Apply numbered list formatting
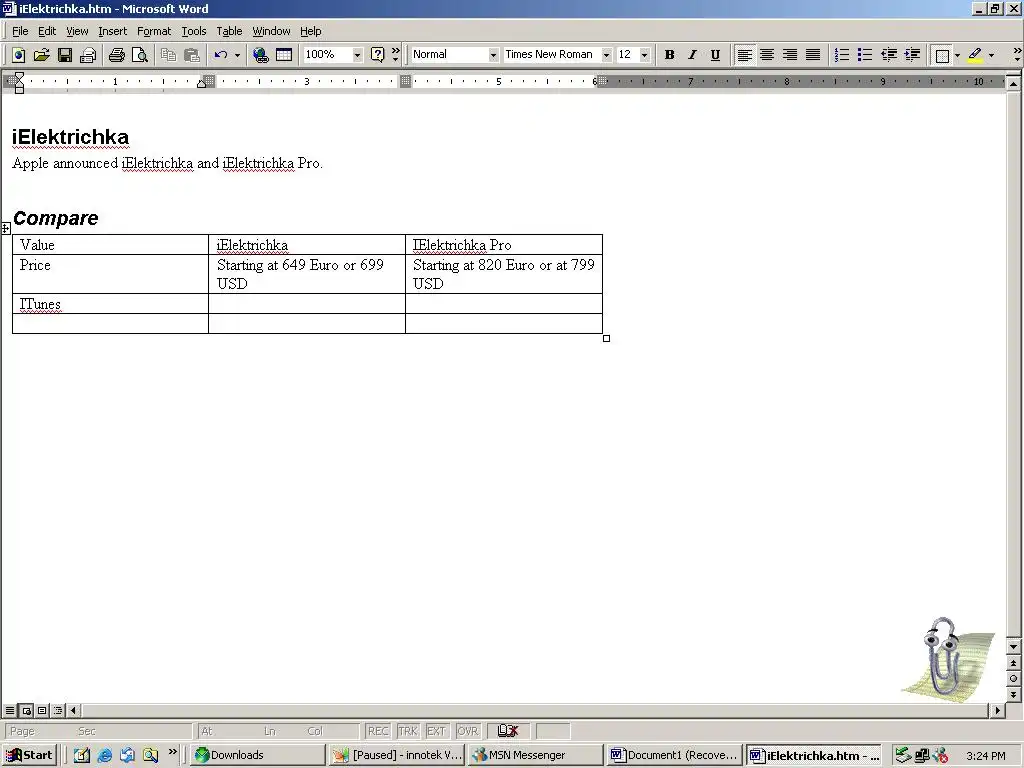This screenshot has width=1024, height=768. point(842,55)
